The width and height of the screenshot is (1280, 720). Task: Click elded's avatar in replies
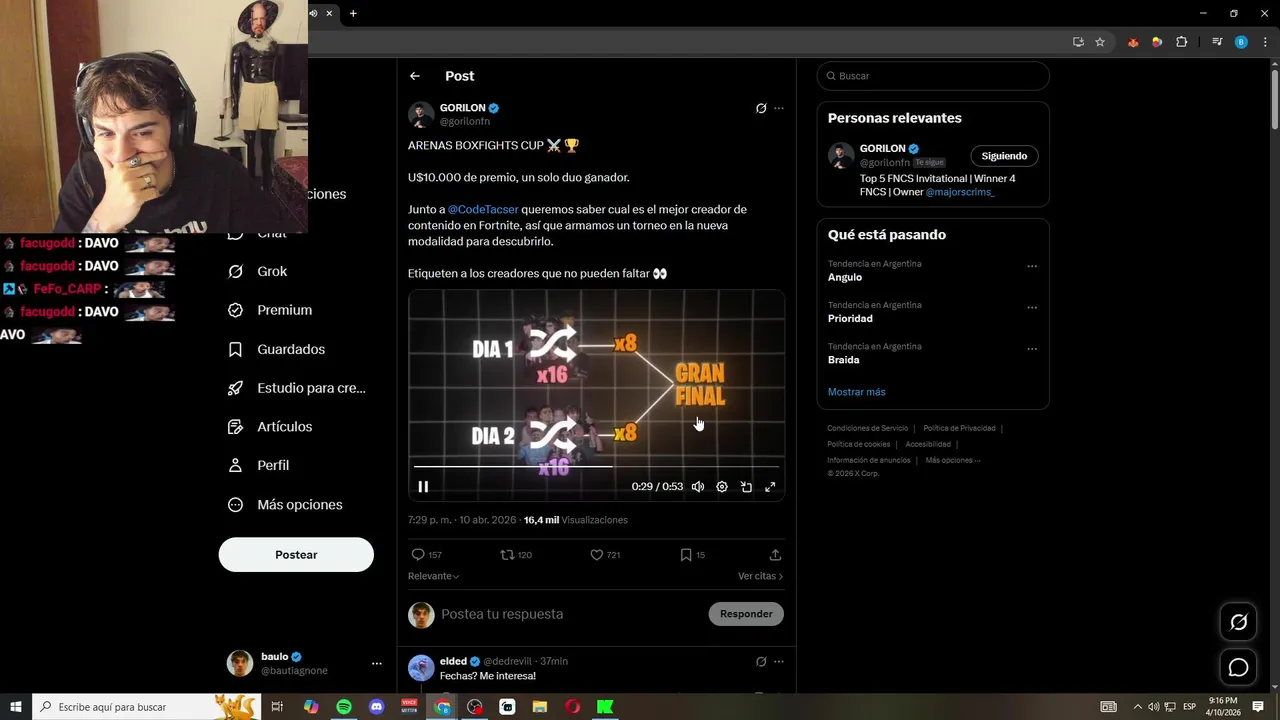click(421, 668)
